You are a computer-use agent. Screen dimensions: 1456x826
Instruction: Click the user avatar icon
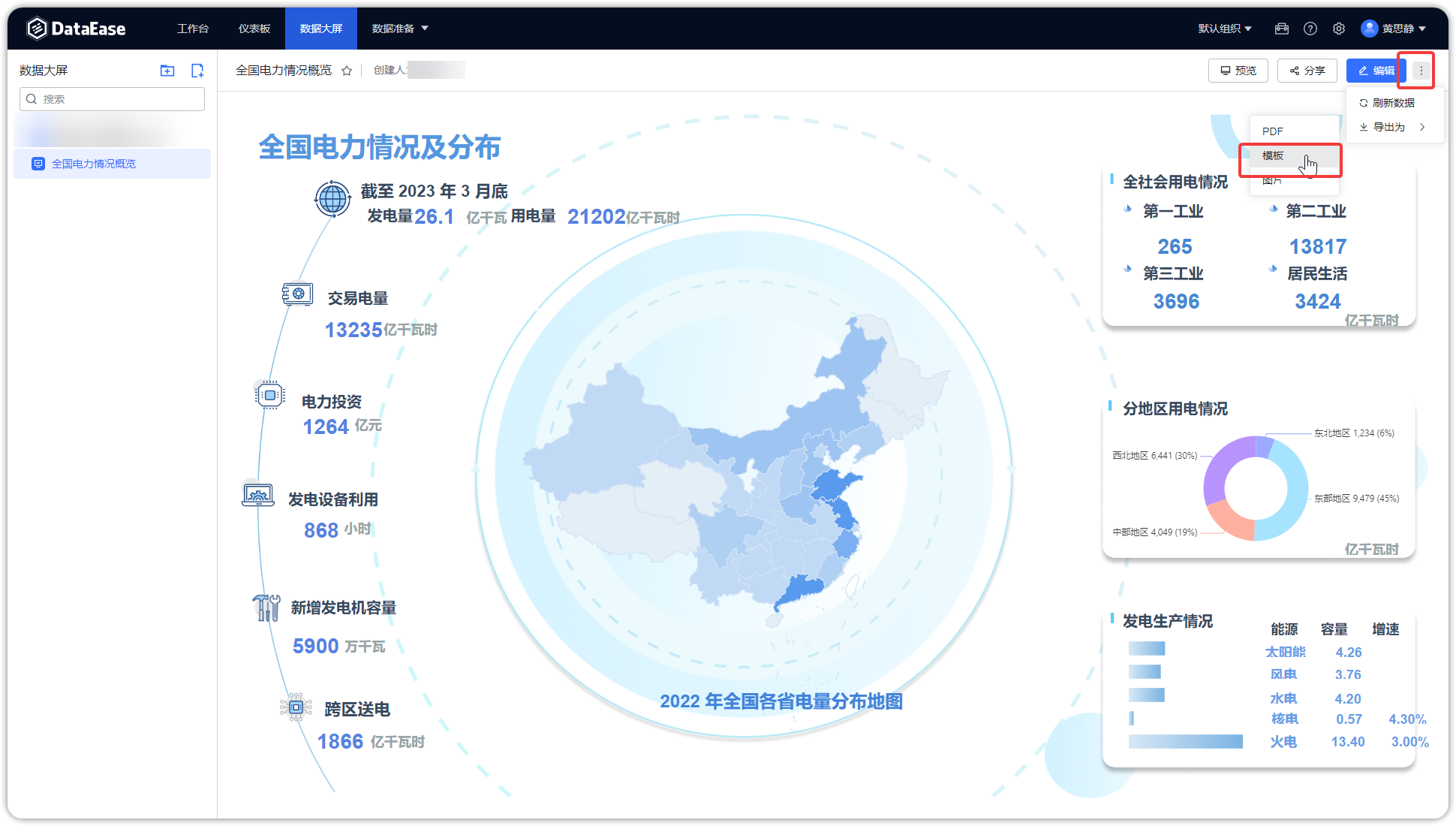click(x=1370, y=29)
